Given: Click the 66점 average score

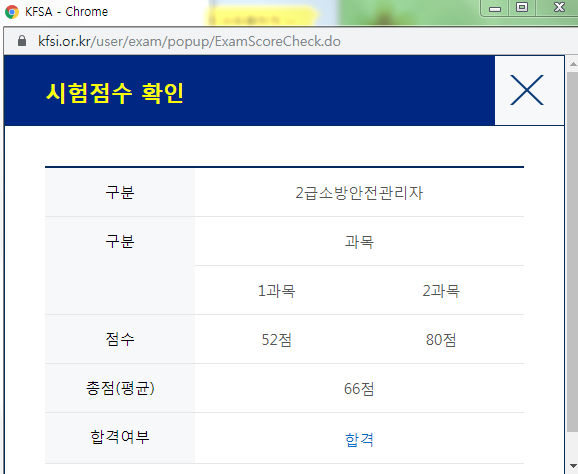Looking at the screenshot, I should tap(359, 388).
